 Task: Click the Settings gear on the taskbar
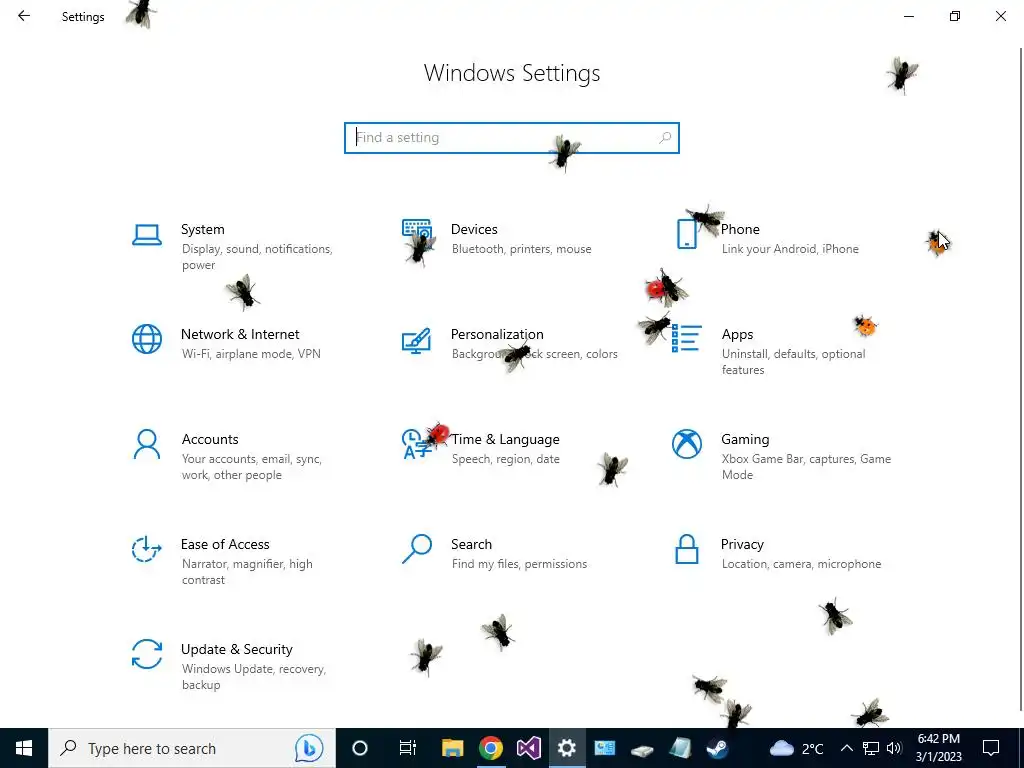(x=566, y=748)
